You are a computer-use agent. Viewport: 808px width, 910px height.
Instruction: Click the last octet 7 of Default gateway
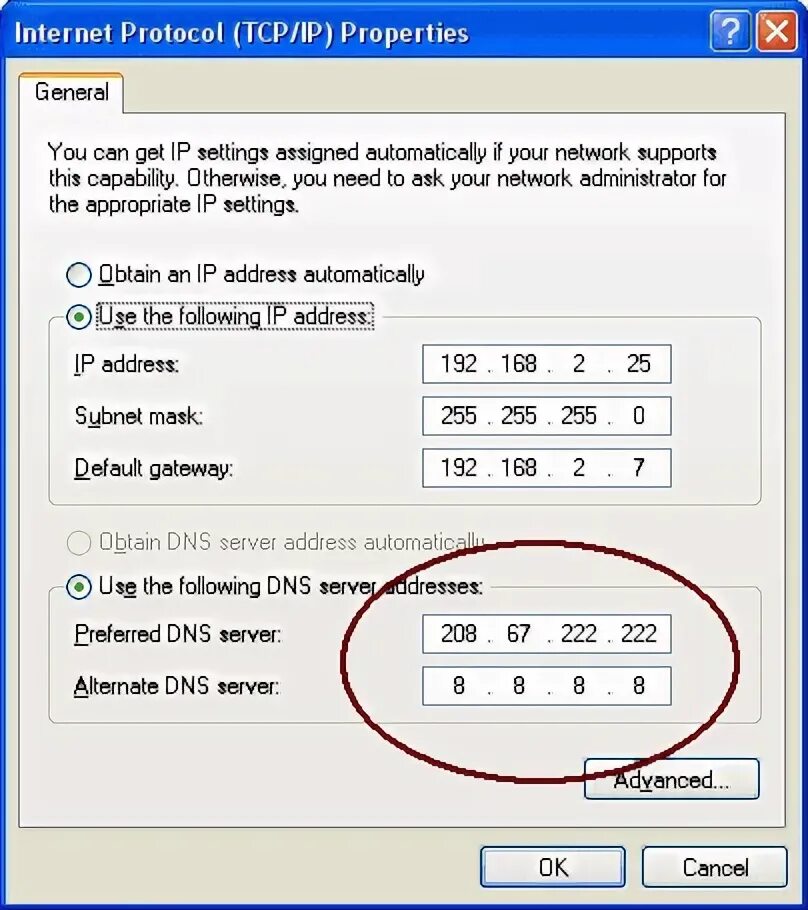pos(639,468)
